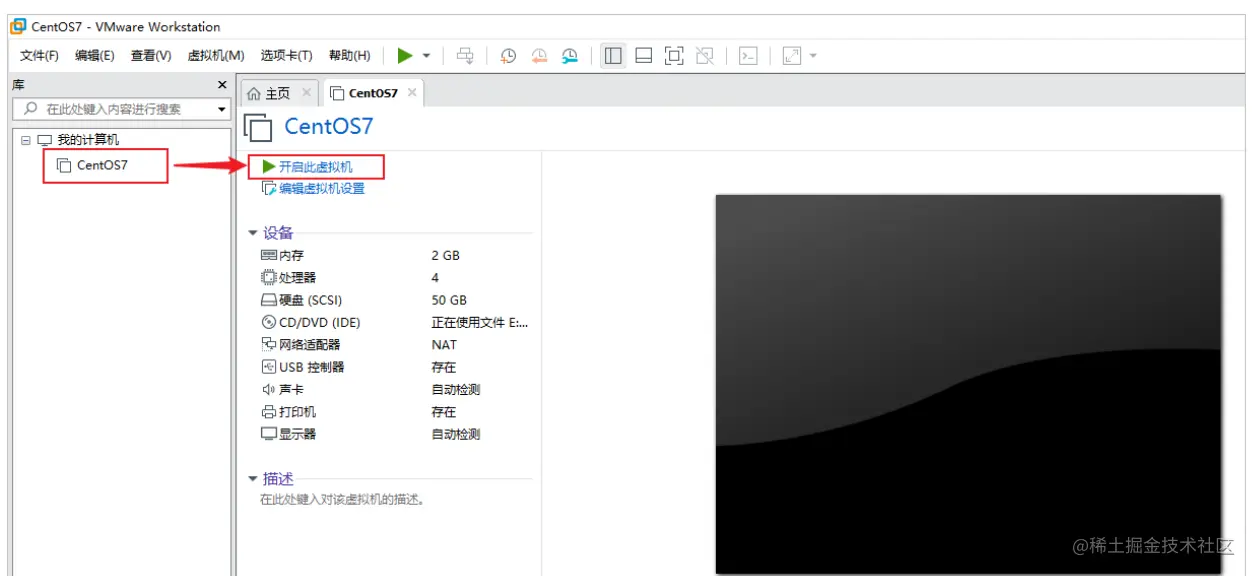Image resolution: width=1253 pixels, height=576 pixels.
Task: Click the 正在使用文件 E:... value
Action: [x=480, y=322]
